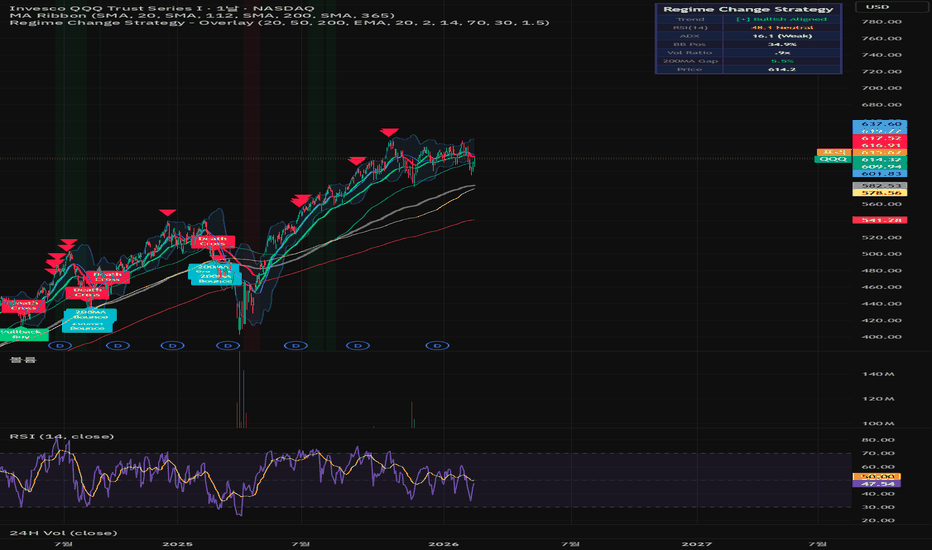The height and width of the screenshot is (550, 932).
Task: Click the 601.83 blue price label
Action: click(880, 173)
